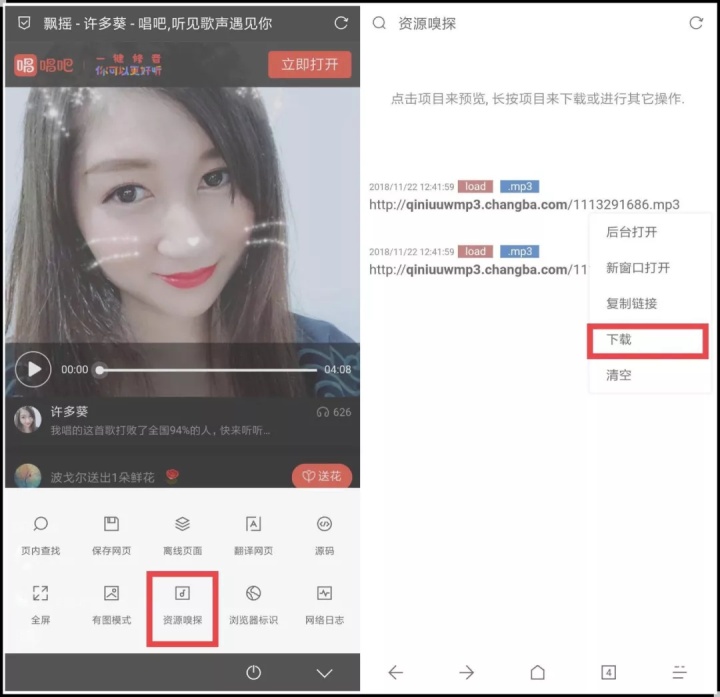Reload the Changba page in the left screen
This screenshot has height=697, width=720.
[x=341, y=22]
